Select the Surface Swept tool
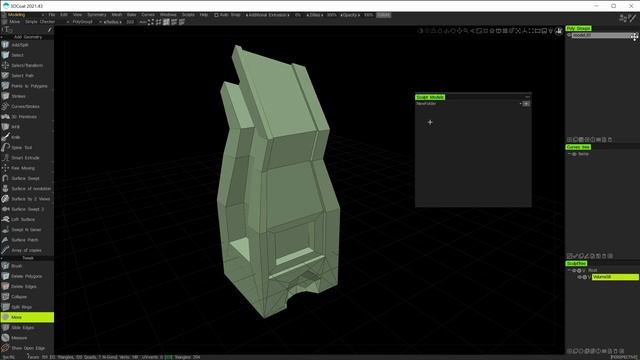Viewport: 640px width, 360px height. (27, 178)
